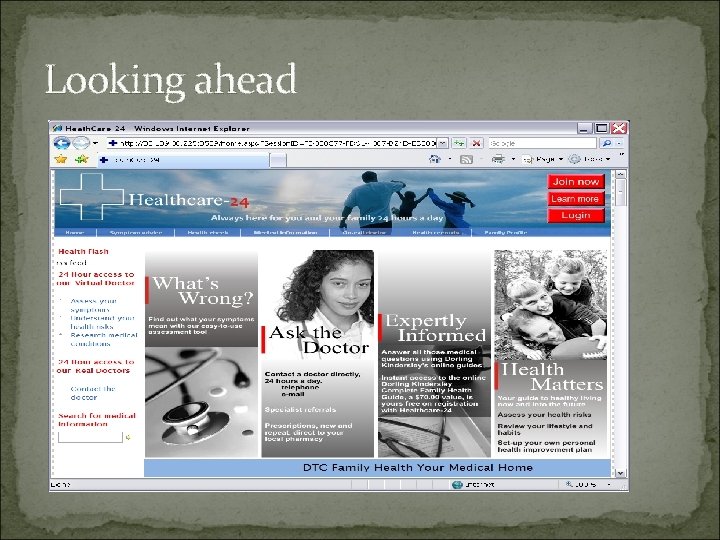Open the Medical Information navigation tab
The image size is (720, 540).
pyautogui.click(x=286, y=232)
